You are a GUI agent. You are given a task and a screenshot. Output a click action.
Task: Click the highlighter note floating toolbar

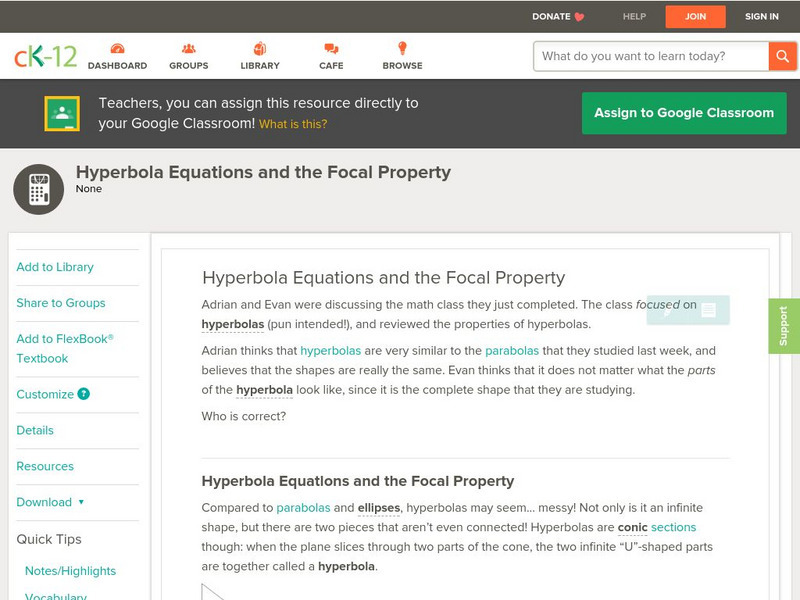[689, 310]
